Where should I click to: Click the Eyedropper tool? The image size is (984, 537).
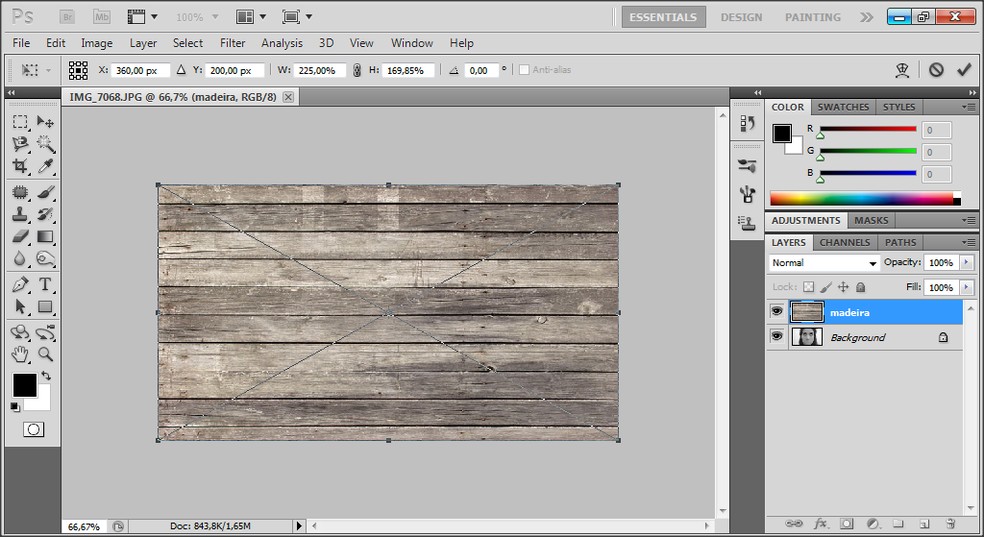pyautogui.click(x=45, y=167)
